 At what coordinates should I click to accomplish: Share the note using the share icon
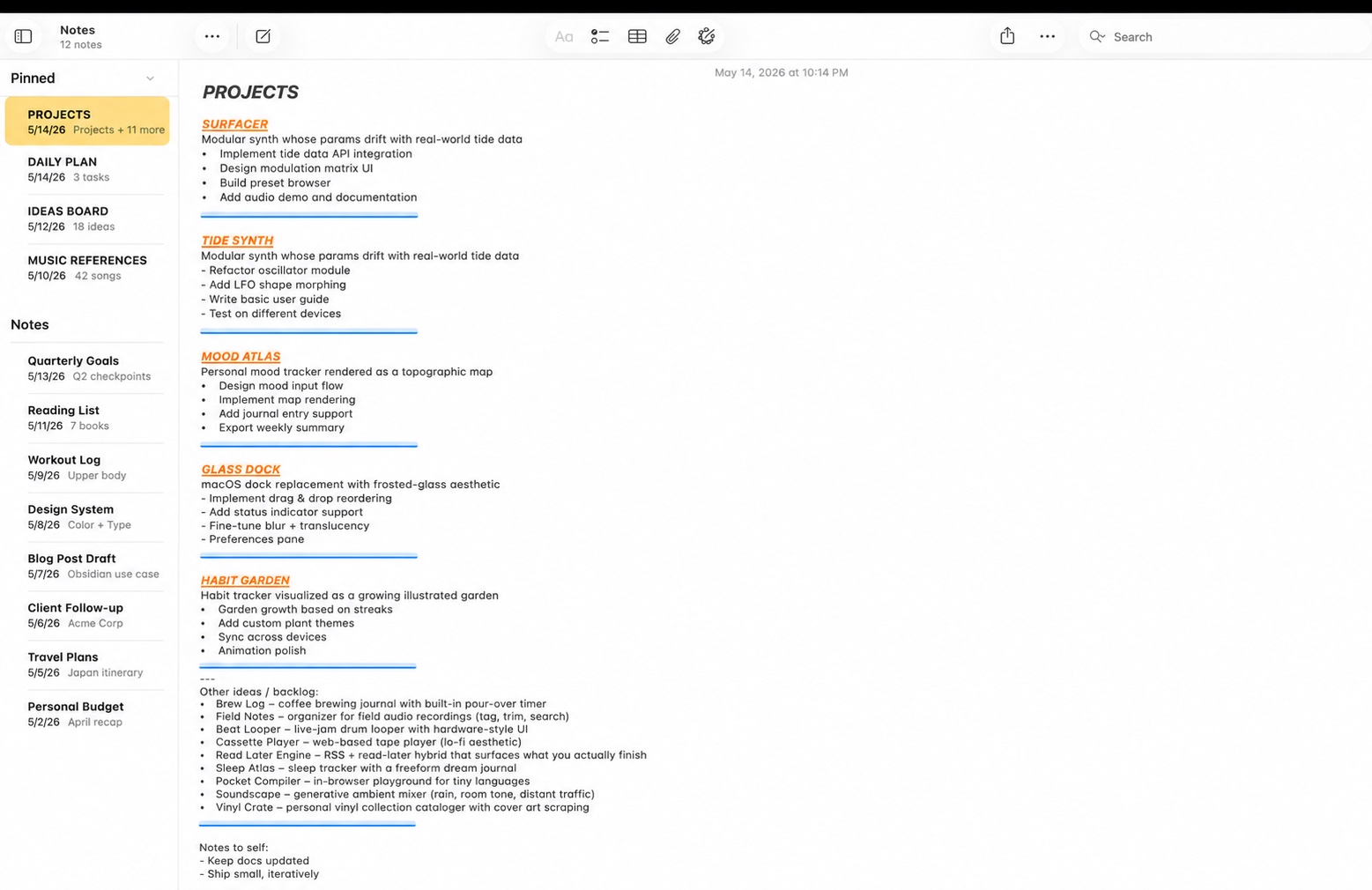pos(1007,35)
